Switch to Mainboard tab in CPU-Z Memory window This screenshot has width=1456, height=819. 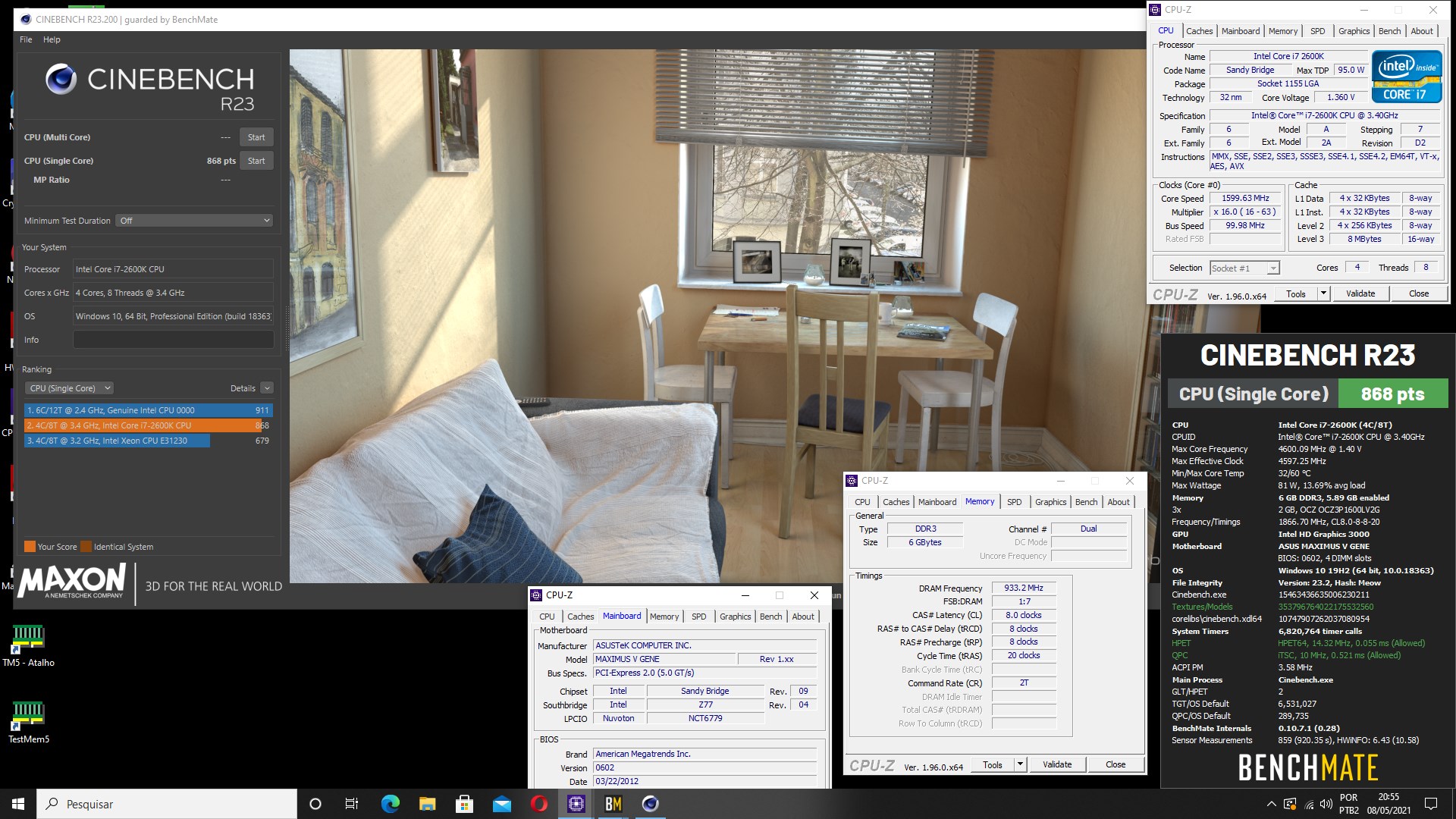937,502
